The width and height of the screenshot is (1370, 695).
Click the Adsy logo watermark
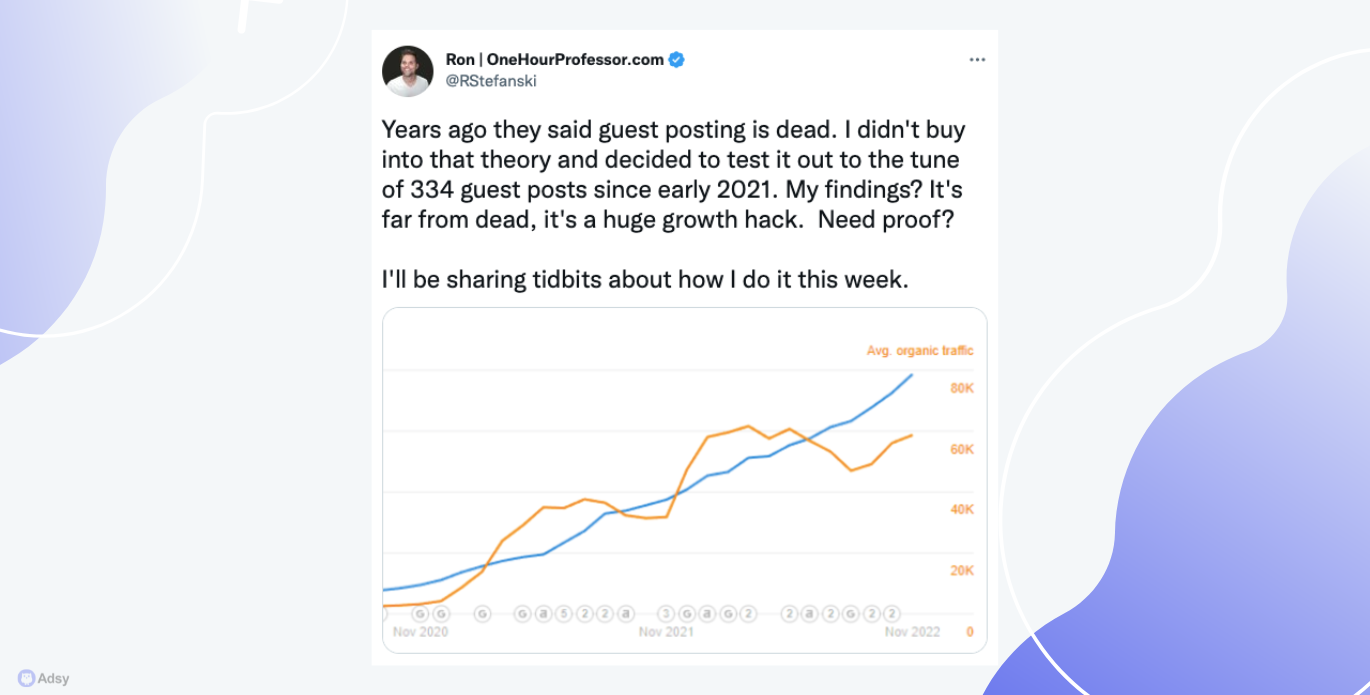tap(44, 678)
